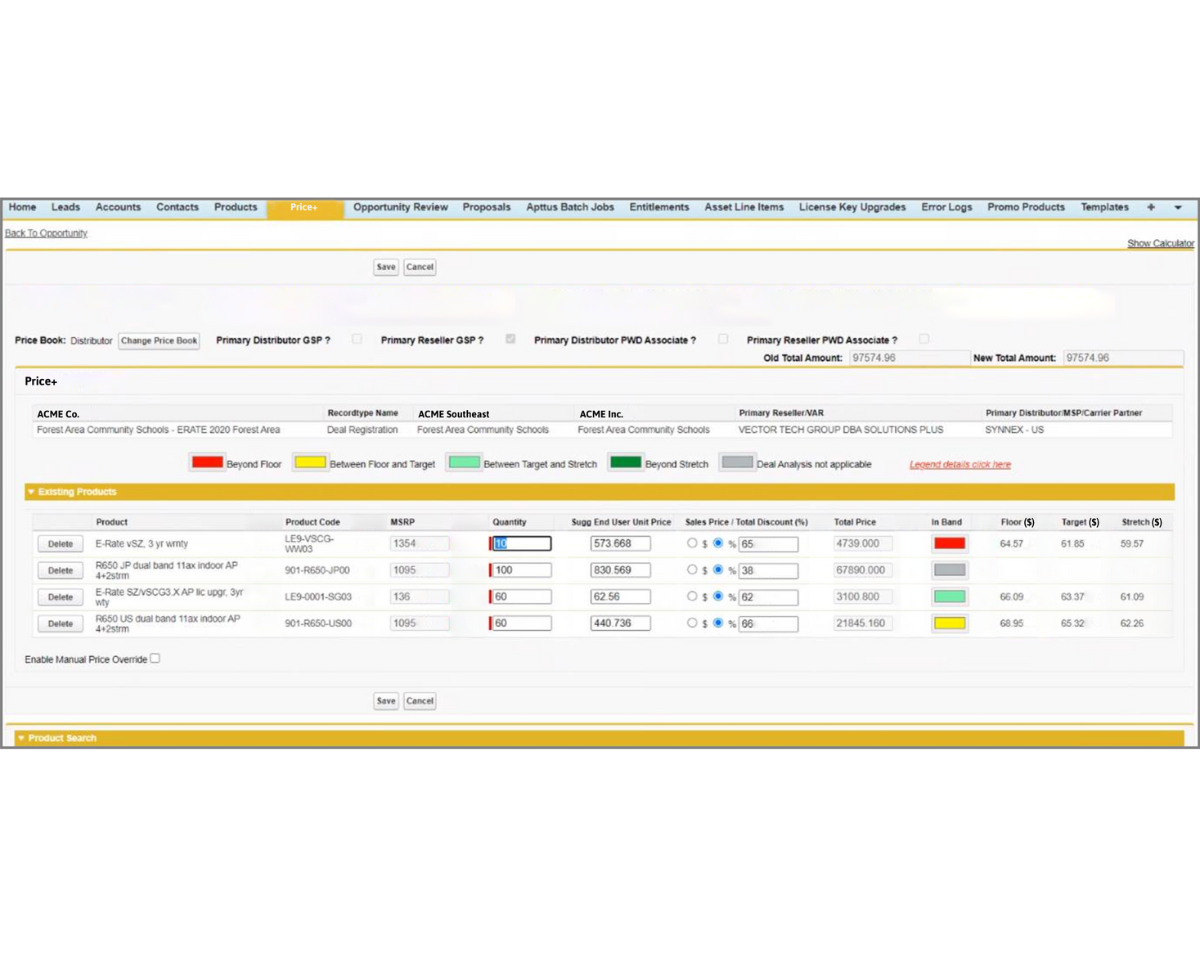Screen dimensions: 1200x974
Task: Click the Change Price Book button
Action: click(x=159, y=340)
